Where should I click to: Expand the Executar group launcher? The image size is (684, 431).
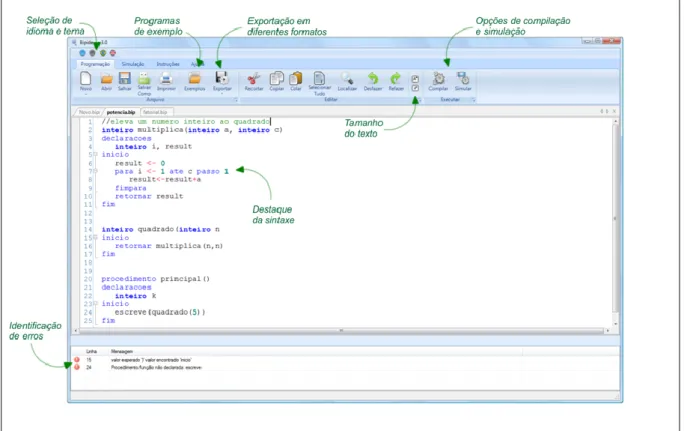pyautogui.click(x=473, y=100)
